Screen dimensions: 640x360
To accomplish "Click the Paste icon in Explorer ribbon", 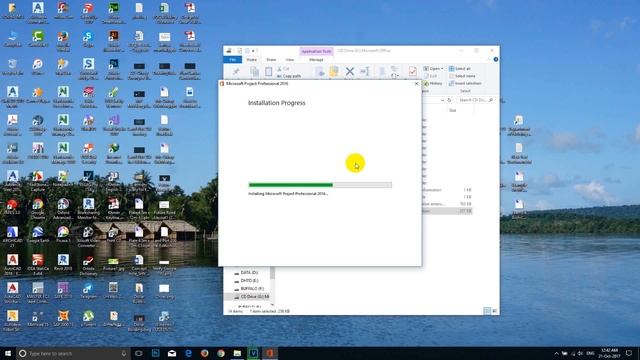I will point(268,72).
